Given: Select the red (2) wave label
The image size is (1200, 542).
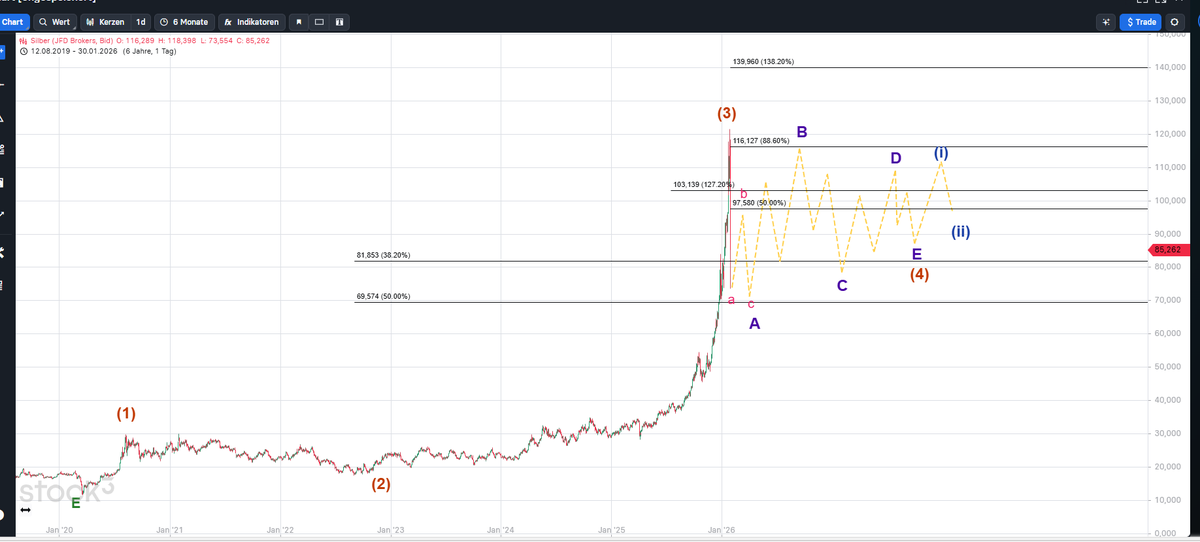Looking at the screenshot, I should coord(381,484).
